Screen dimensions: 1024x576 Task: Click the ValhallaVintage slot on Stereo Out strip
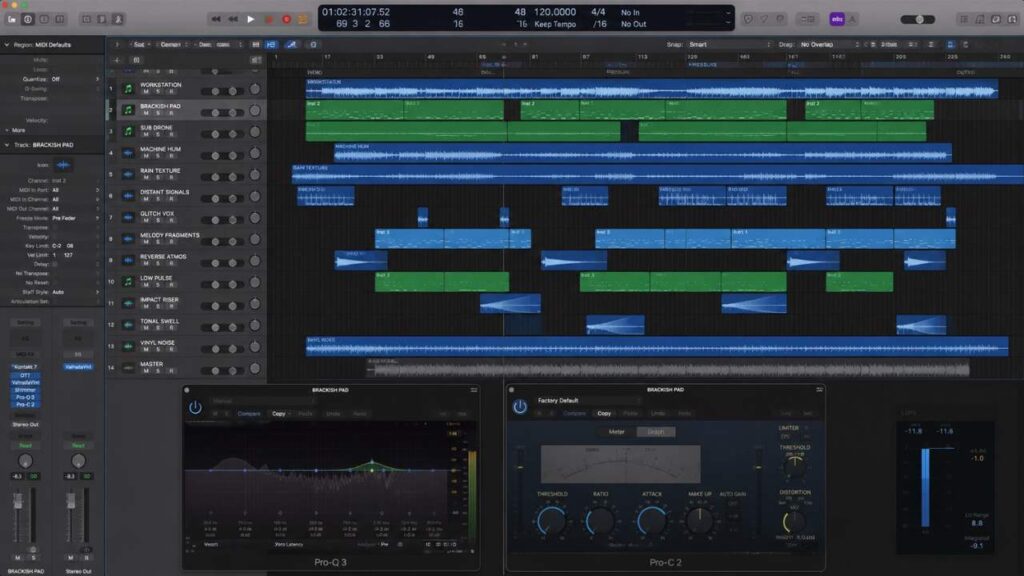(x=78, y=367)
